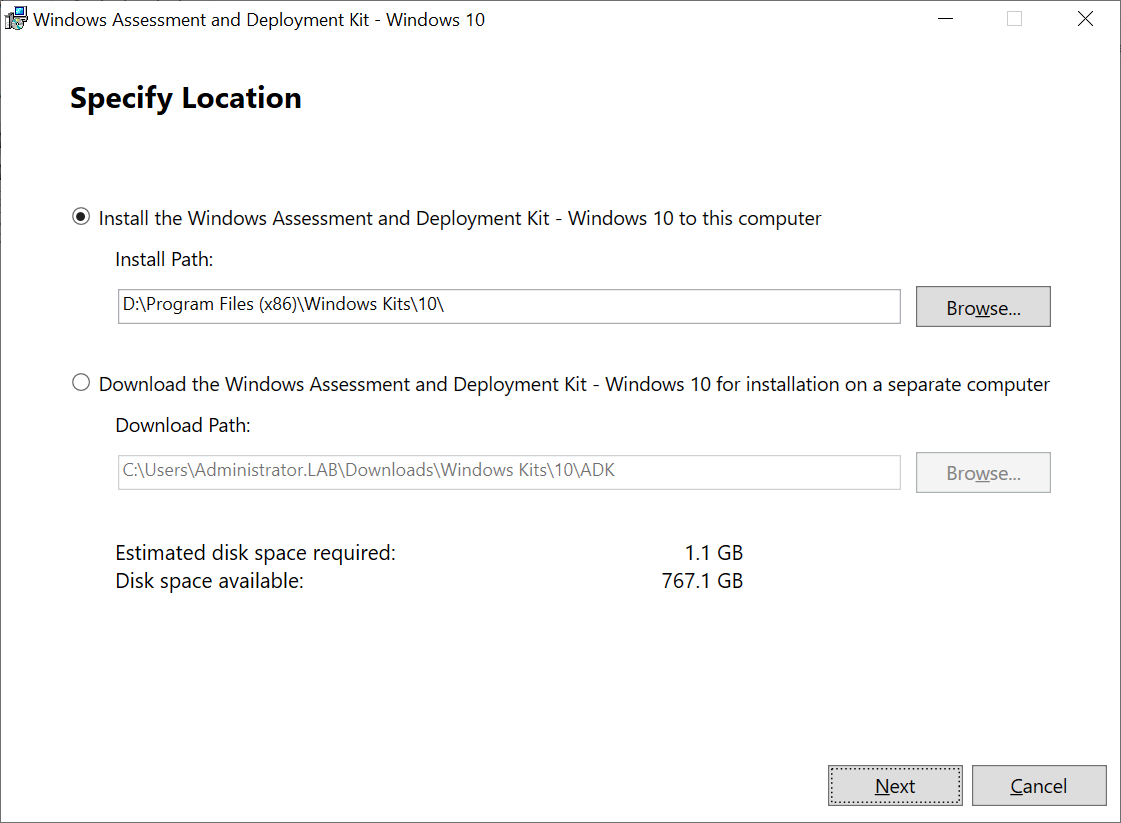
Task: Cancel the ADK installation
Action: click(x=1038, y=786)
